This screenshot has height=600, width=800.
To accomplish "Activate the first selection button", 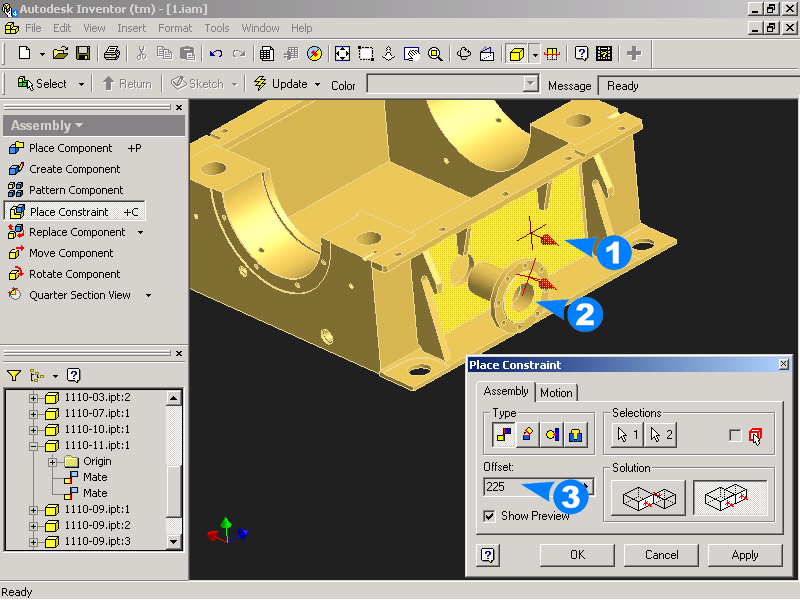I will [628, 435].
